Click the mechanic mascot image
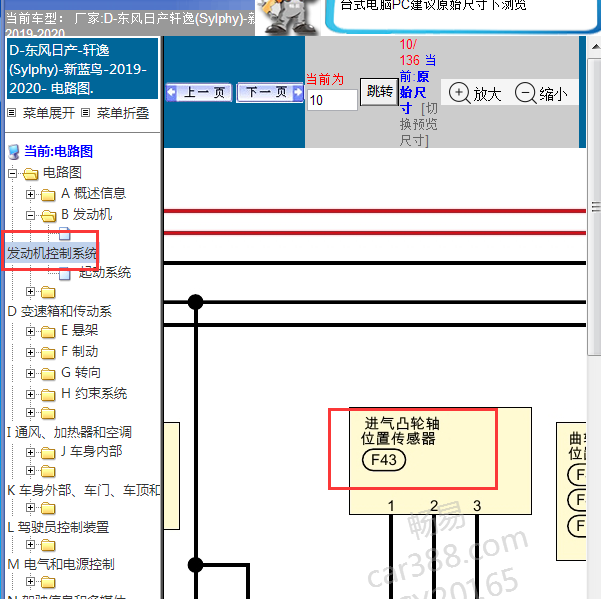 point(287,18)
